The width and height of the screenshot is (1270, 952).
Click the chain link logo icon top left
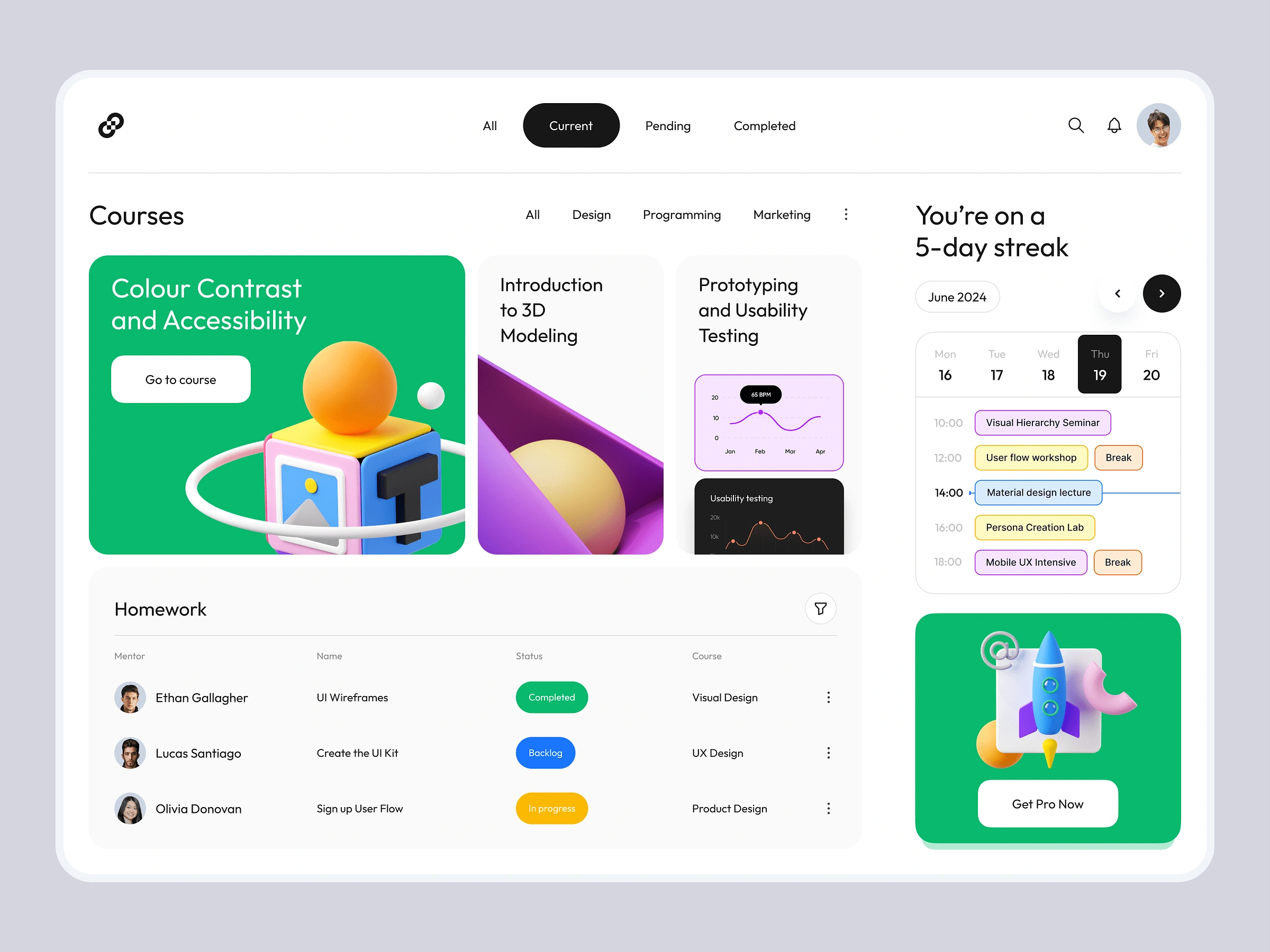coord(112,124)
